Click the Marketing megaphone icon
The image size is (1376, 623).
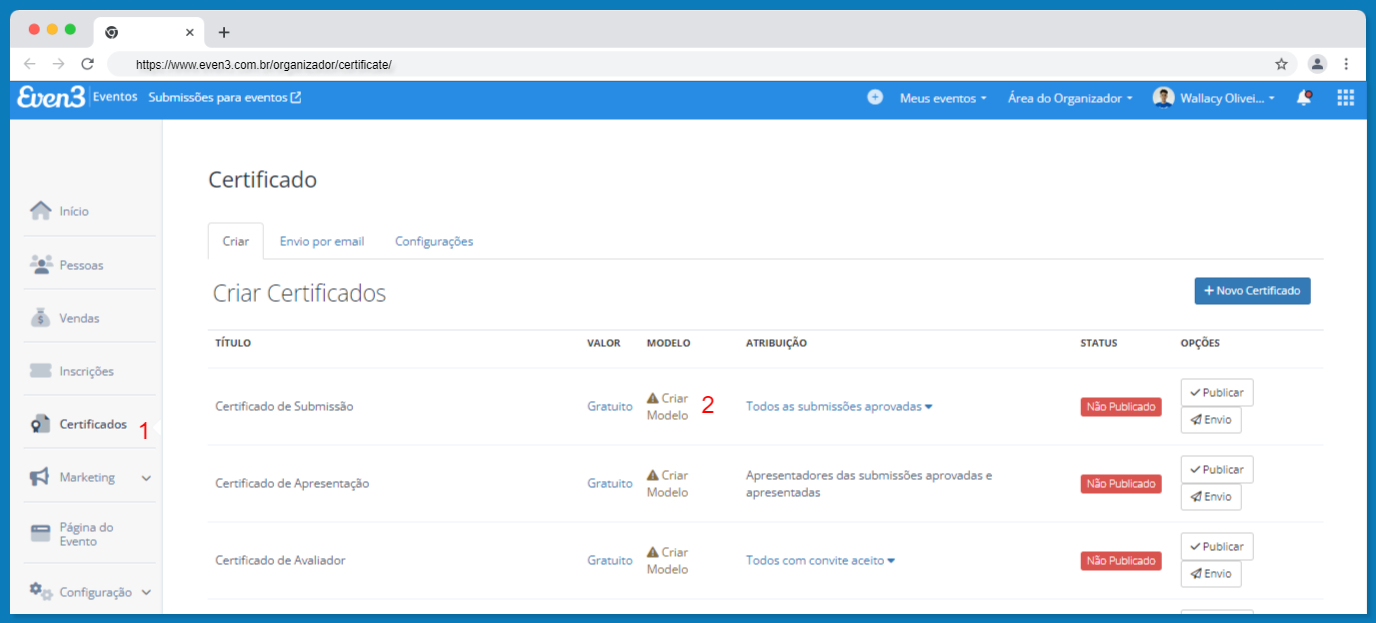(x=40, y=477)
